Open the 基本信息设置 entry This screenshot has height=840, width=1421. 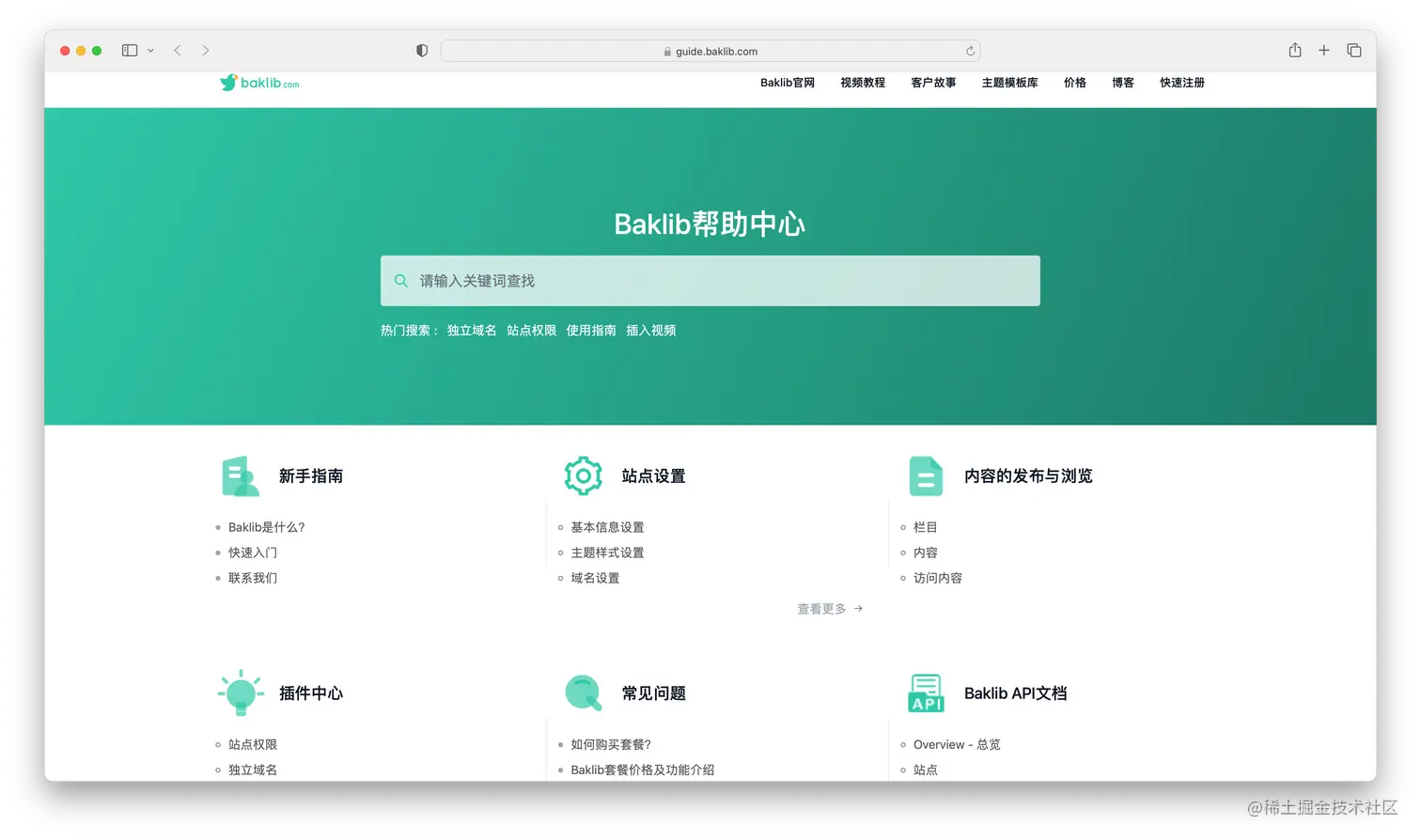click(608, 527)
